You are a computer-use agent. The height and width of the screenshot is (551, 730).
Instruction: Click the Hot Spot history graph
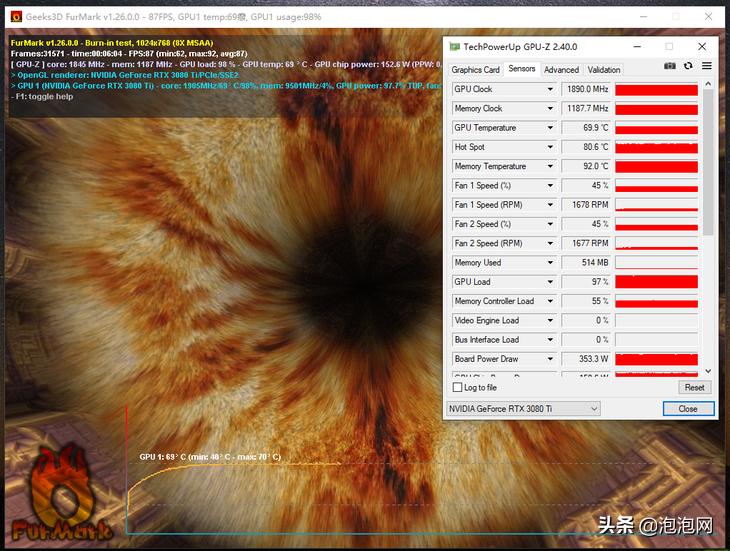click(x=656, y=147)
